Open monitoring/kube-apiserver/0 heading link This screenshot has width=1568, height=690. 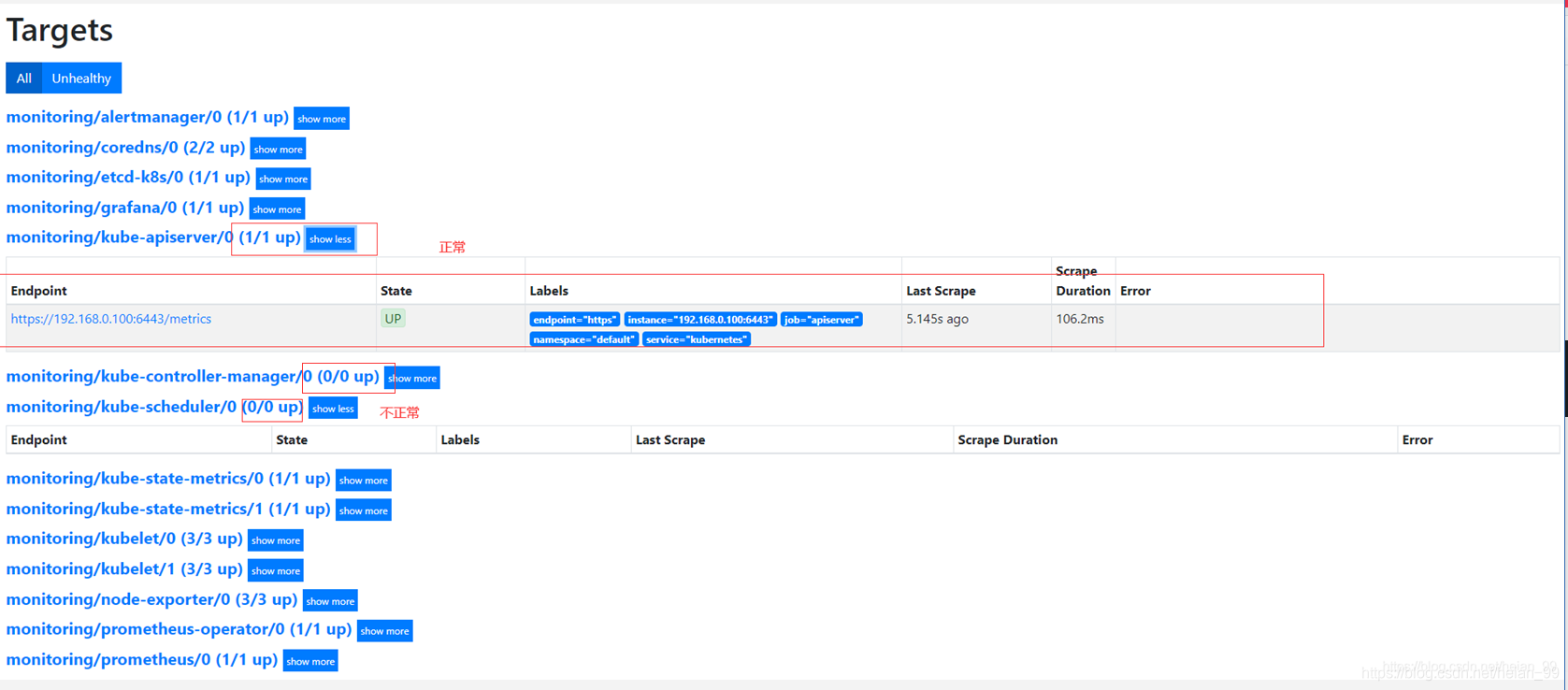[x=153, y=237]
